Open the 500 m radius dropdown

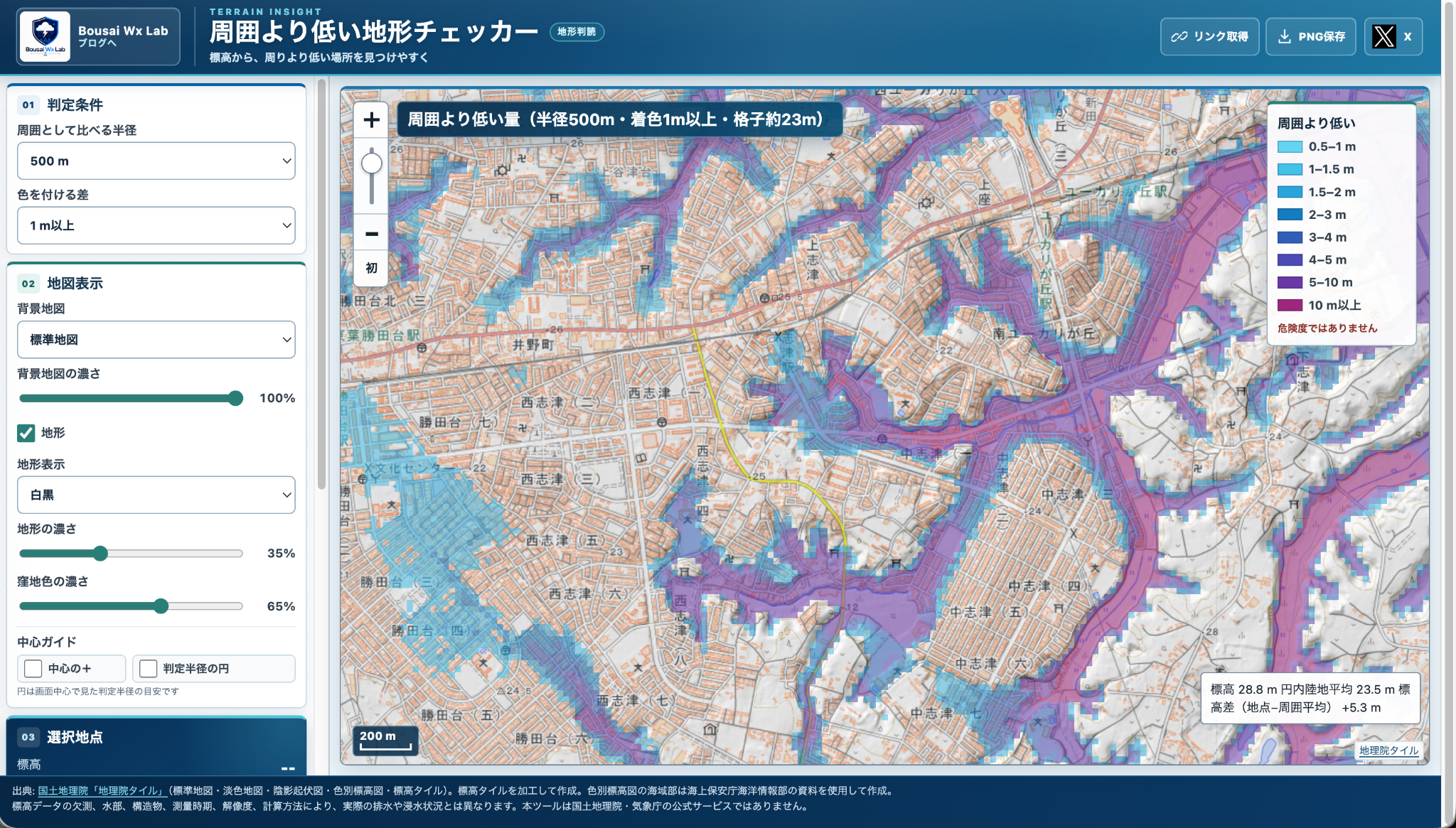click(x=156, y=161)
